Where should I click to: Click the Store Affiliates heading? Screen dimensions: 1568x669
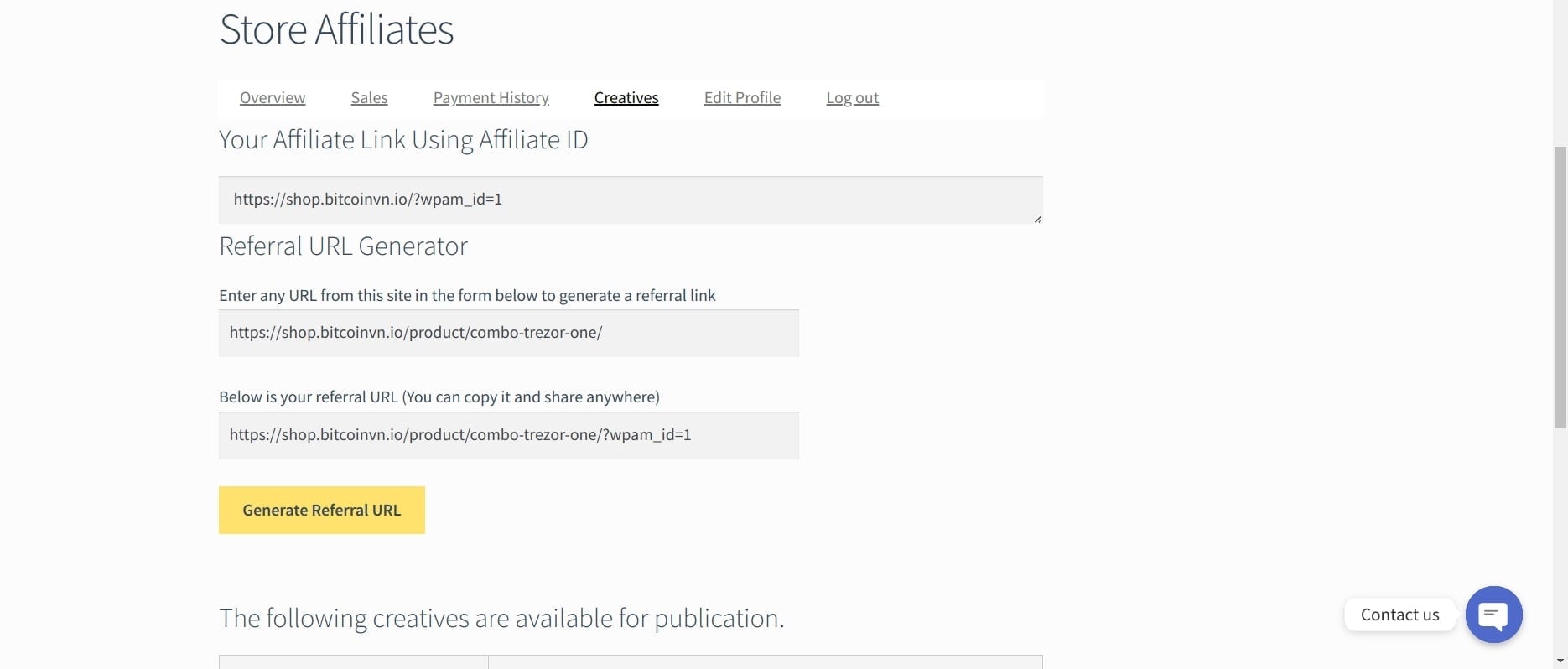click(x=336, y=29)
